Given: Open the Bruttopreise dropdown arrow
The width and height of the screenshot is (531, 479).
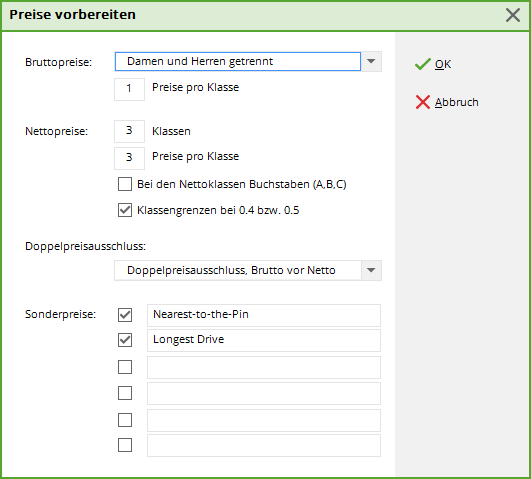Looking at the screenshot, I should pyautogui.click(x=371, y=61).
